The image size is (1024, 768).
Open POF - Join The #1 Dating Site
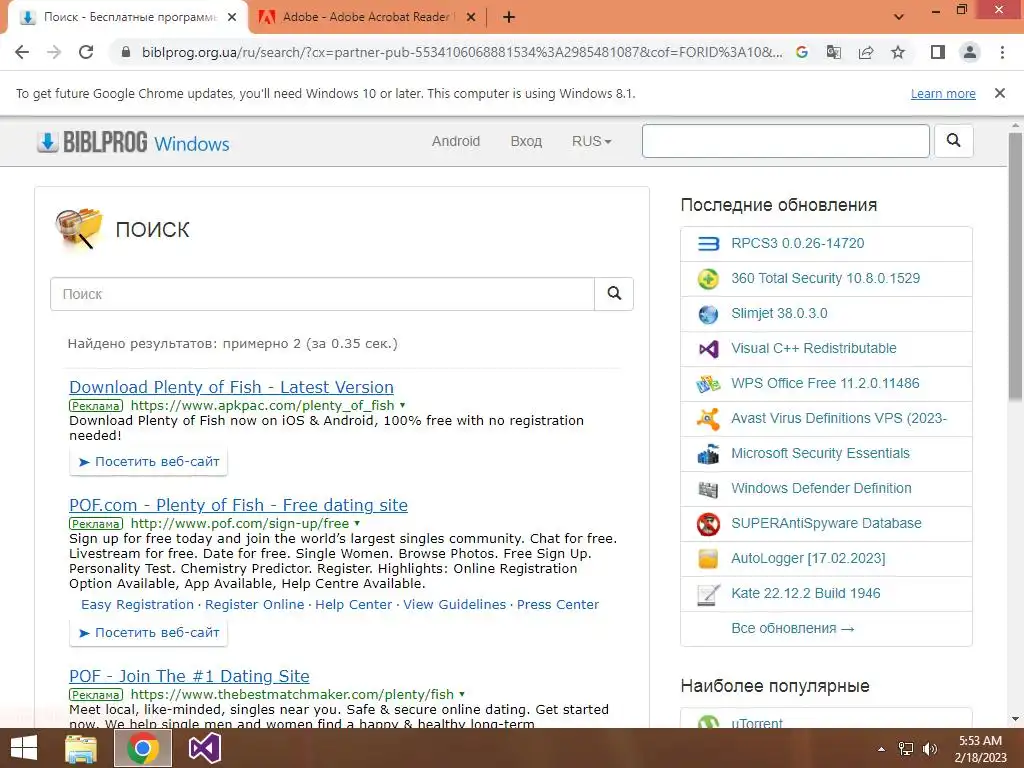point(189,677)
